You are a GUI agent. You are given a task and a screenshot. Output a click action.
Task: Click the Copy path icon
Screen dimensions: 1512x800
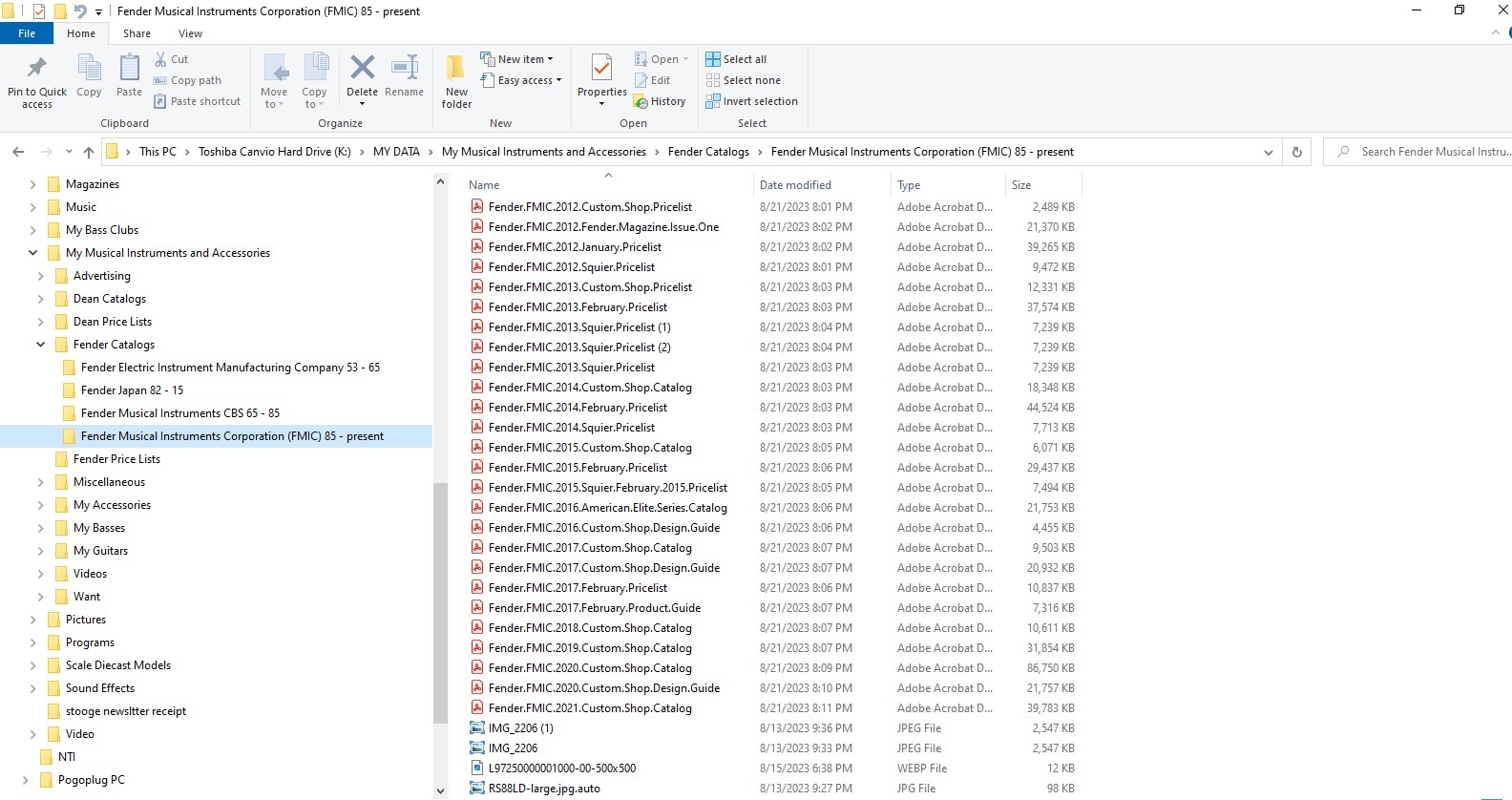pos(160,80)
